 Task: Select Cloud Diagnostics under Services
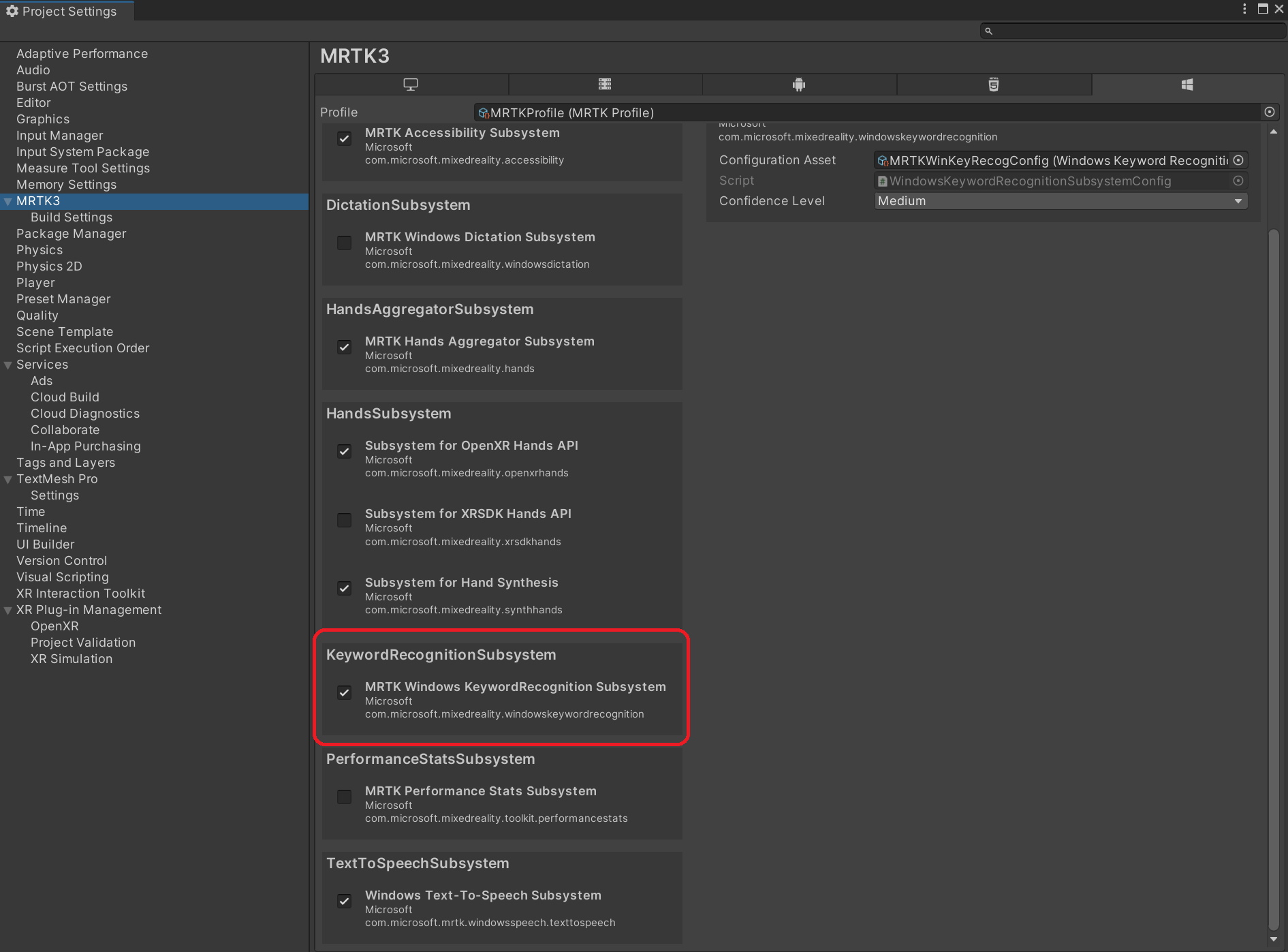coord(85,414)
